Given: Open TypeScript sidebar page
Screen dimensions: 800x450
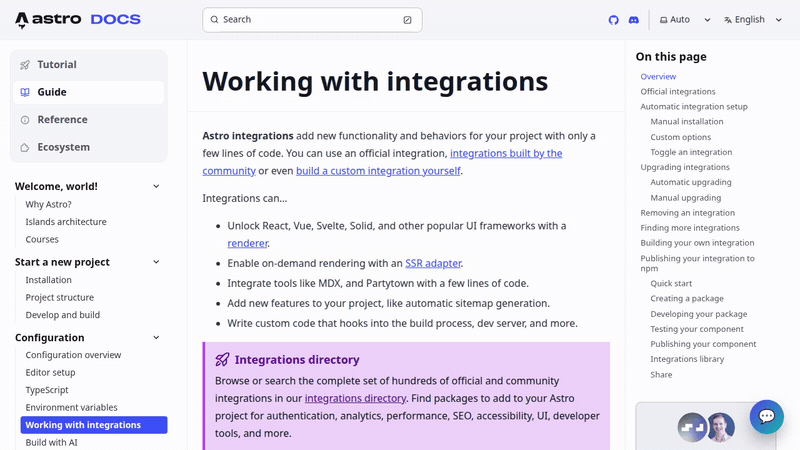Looking at the screenshot, I should [47, 390].
